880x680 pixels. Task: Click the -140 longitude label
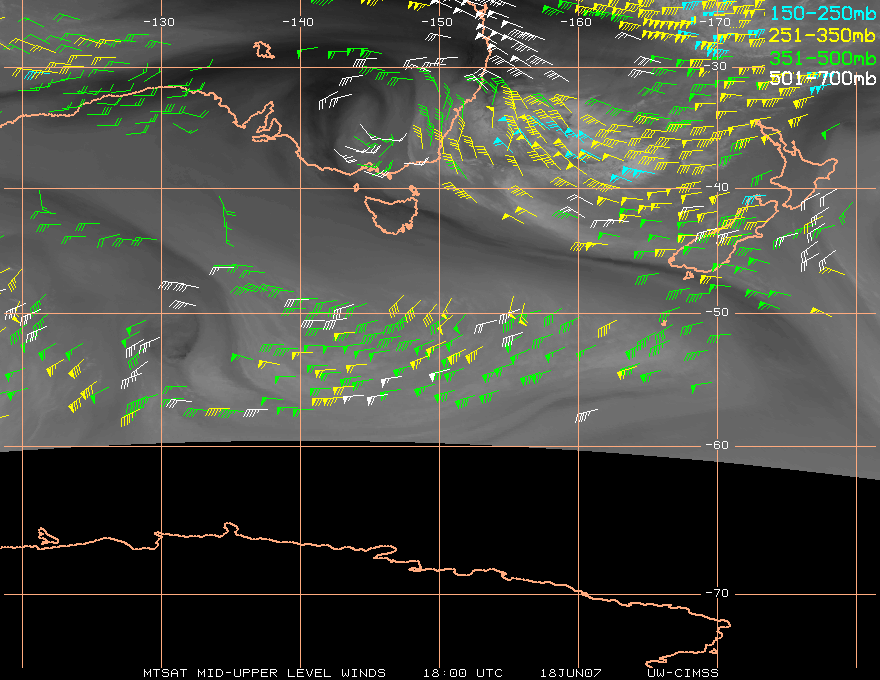click(x=297, y=22)
